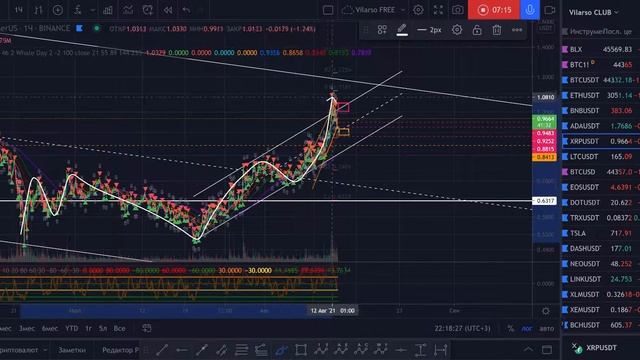The height and width of the screenshot is (360, 640).
Task: Open more options in the drawing toolbar
Action: pyautogui.click(x=517, y=30)
